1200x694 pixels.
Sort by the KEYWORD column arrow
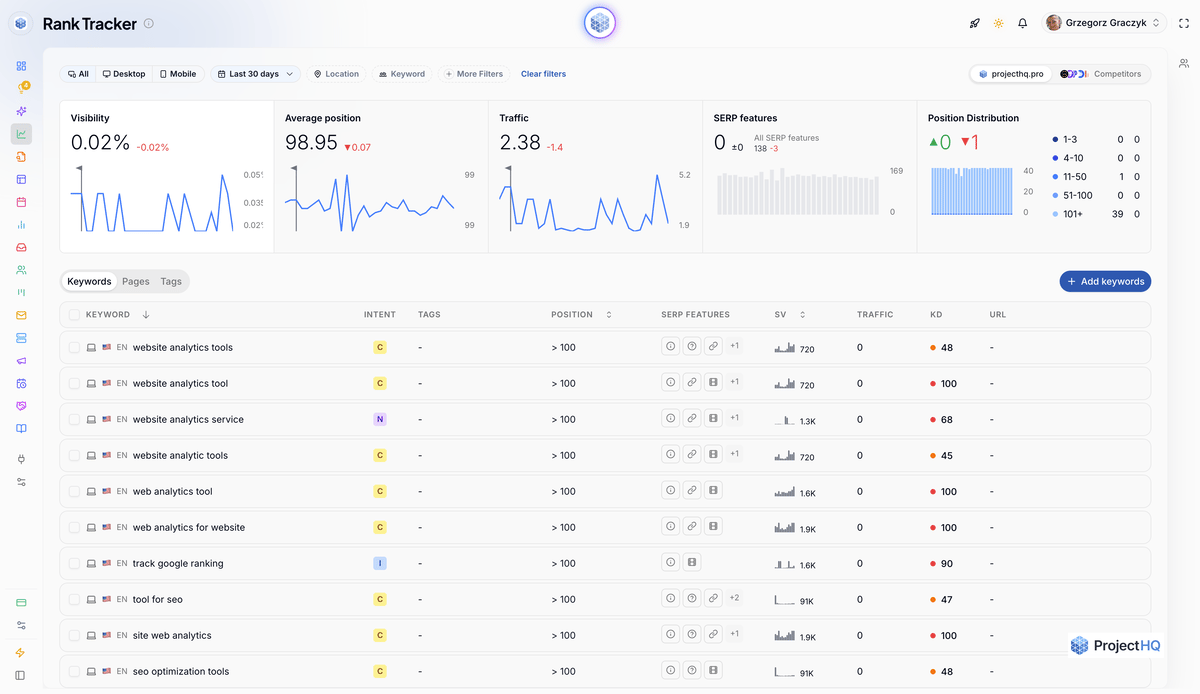pos(146,315)
